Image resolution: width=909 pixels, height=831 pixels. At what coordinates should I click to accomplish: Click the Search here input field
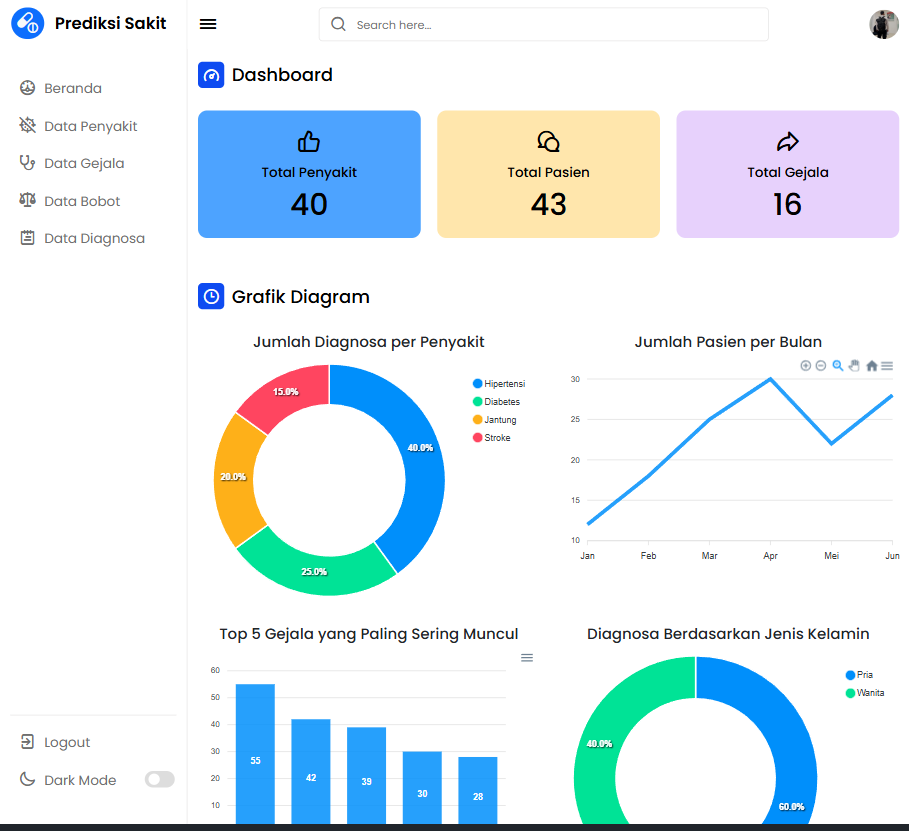click(x=543, y=24)
